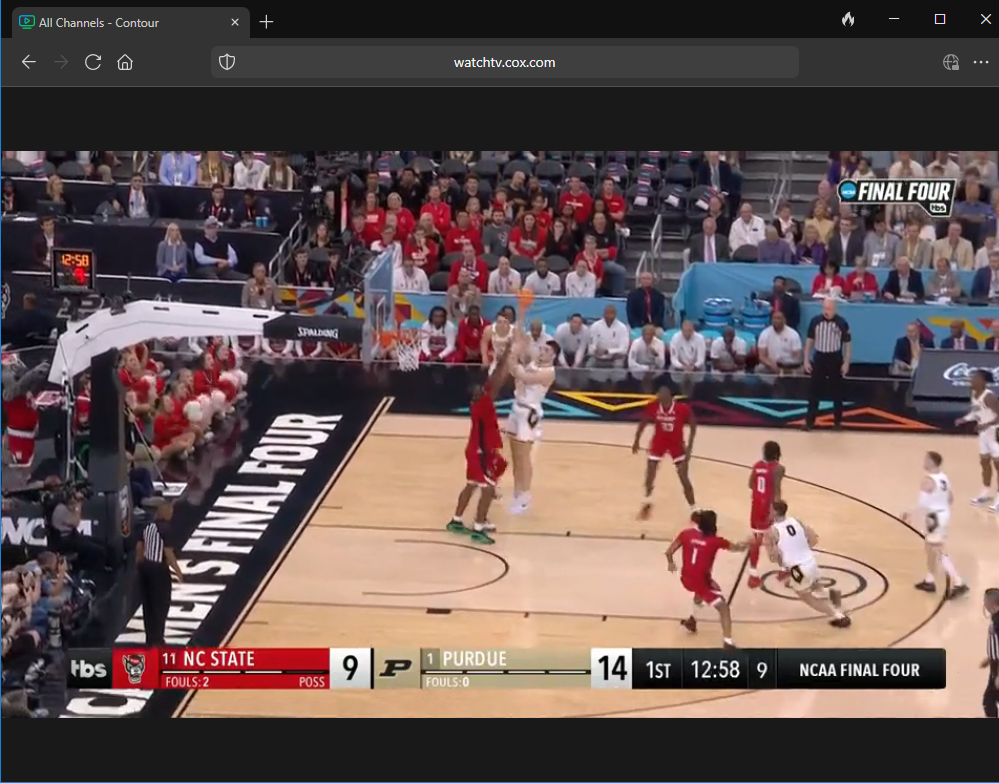The image size is (999, 783).
Task: Close the browser window
Action: [x=986, y=19]
